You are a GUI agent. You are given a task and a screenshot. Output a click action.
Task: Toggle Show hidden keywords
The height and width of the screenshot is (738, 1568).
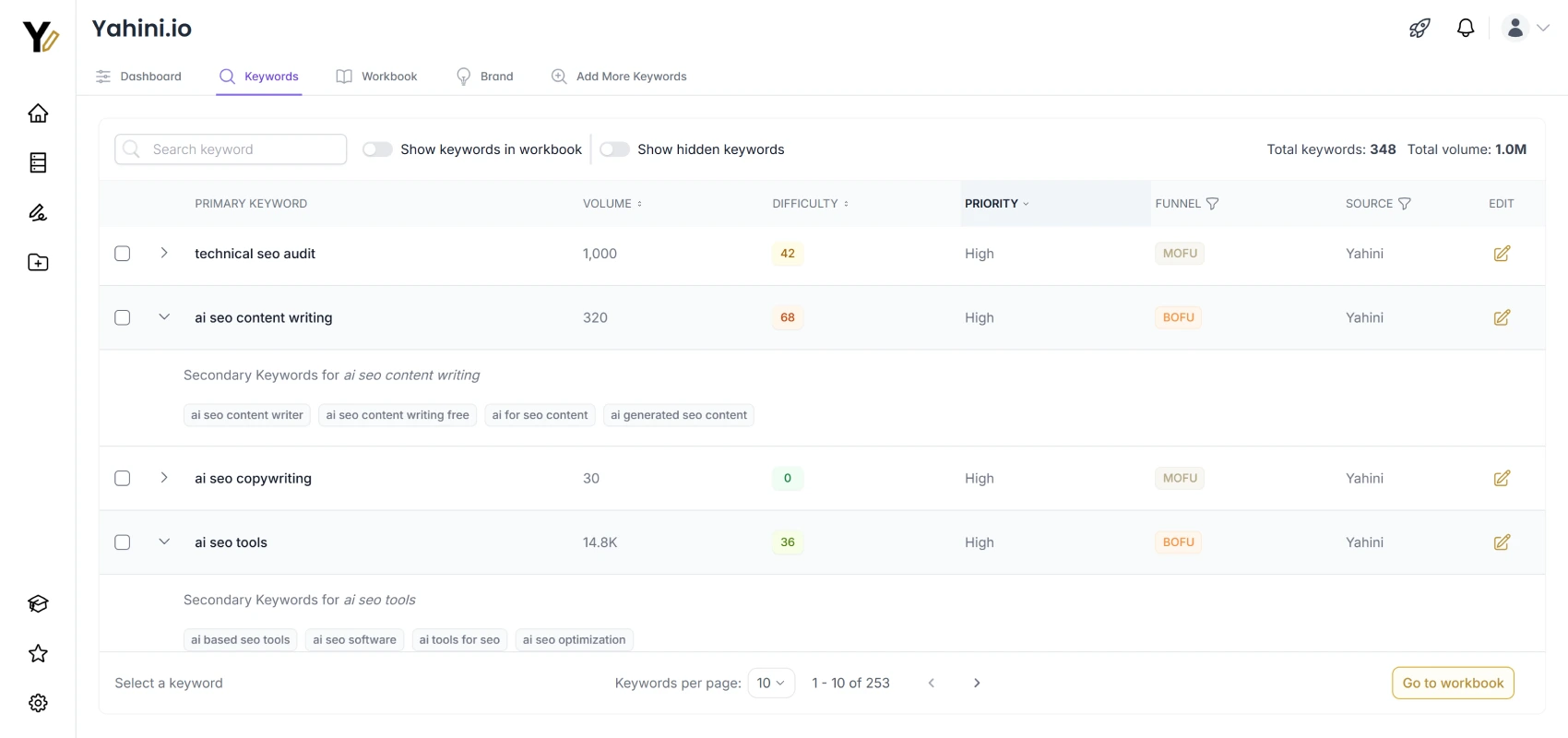click(614, 149)
